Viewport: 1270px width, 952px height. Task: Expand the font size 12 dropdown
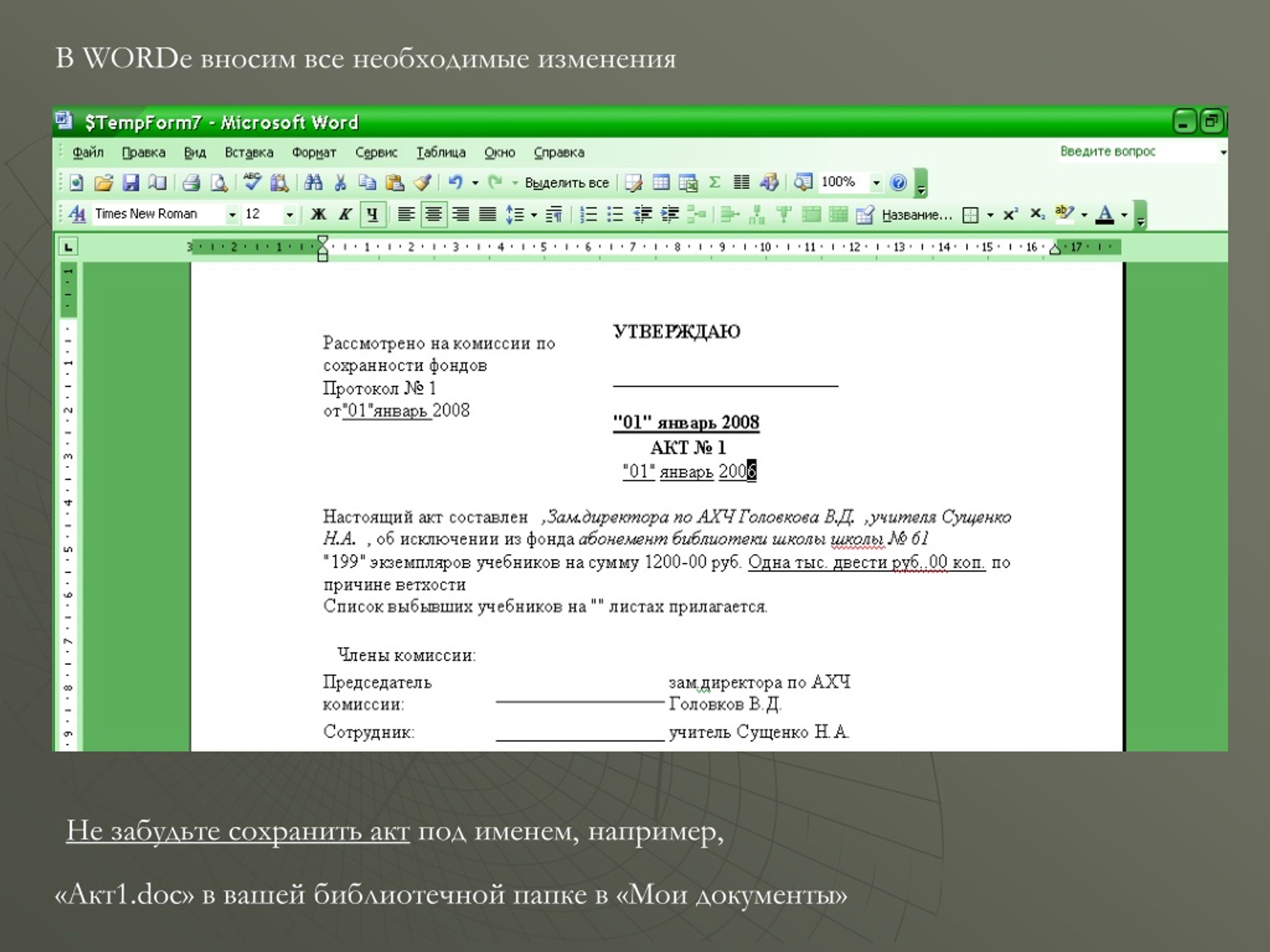tap(289, 215)
